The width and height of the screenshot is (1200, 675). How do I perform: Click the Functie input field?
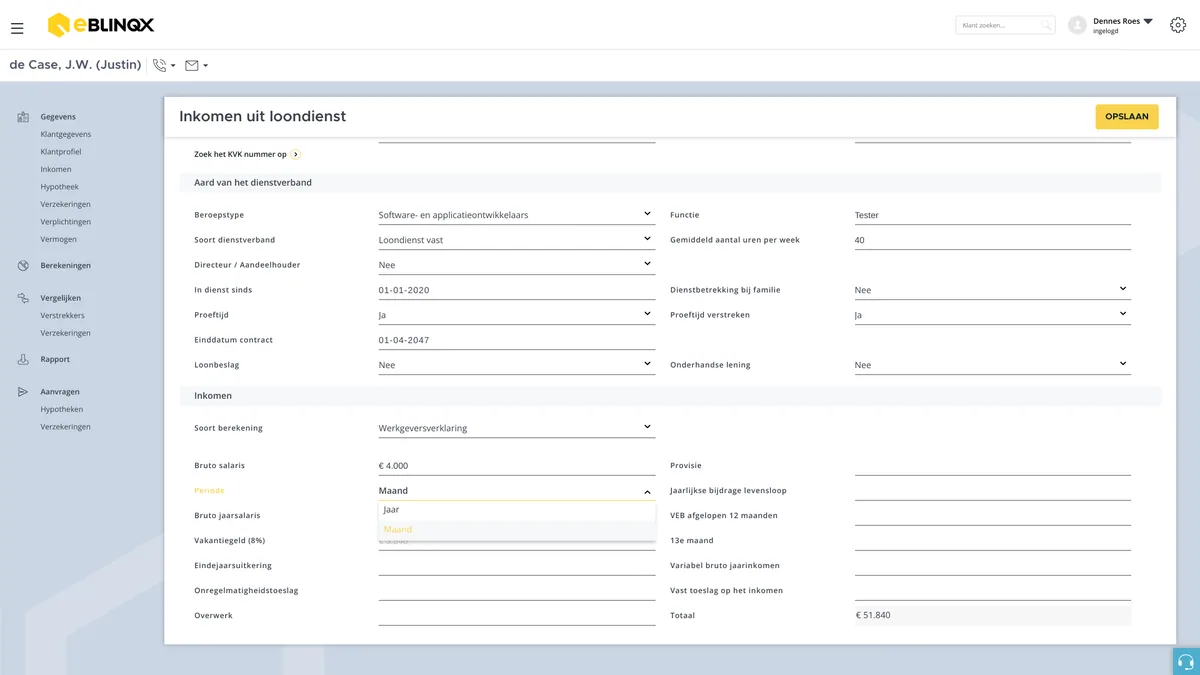coord(993,215)
